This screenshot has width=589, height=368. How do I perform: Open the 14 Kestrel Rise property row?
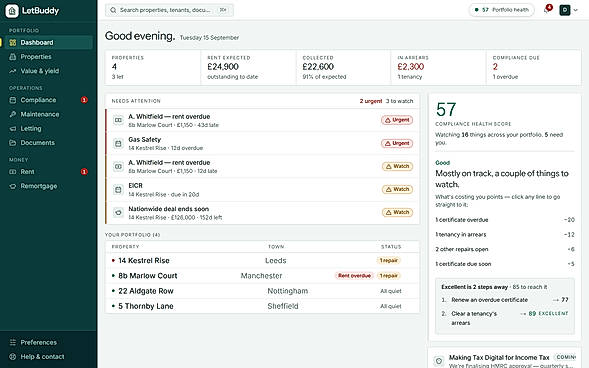pyautogui.click(x=262, y=261)
